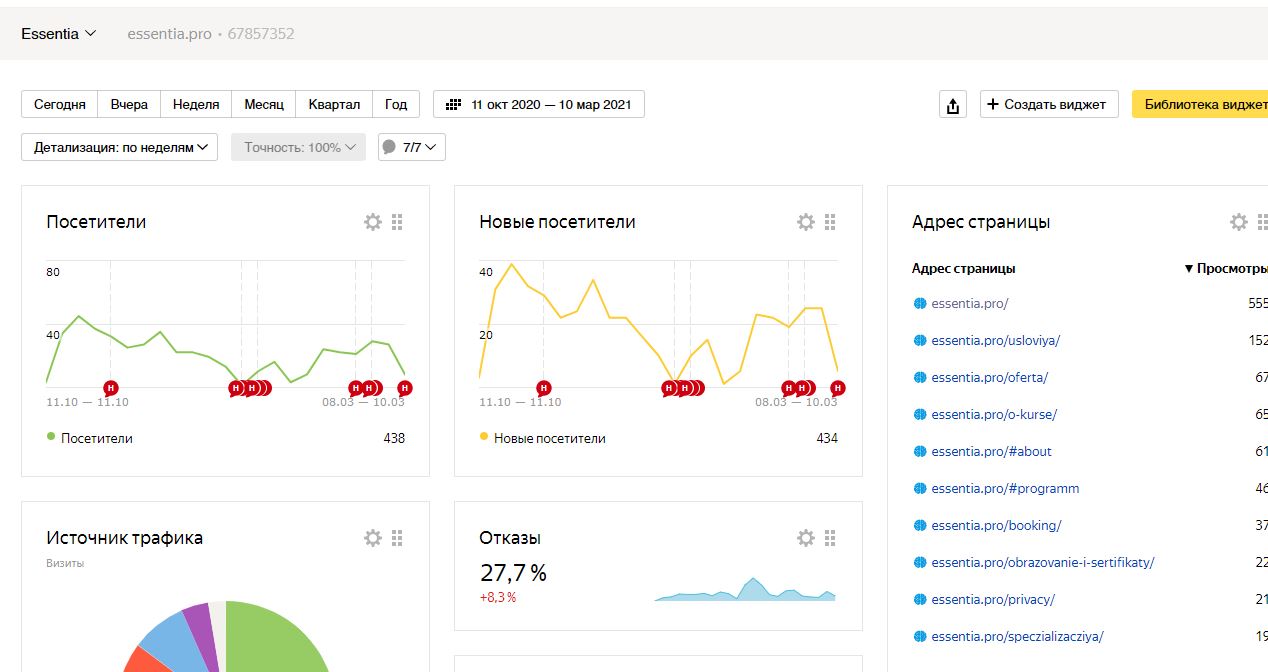Open the Точность: 100% dropdown

pyautogui.click(x=299, y=147)
